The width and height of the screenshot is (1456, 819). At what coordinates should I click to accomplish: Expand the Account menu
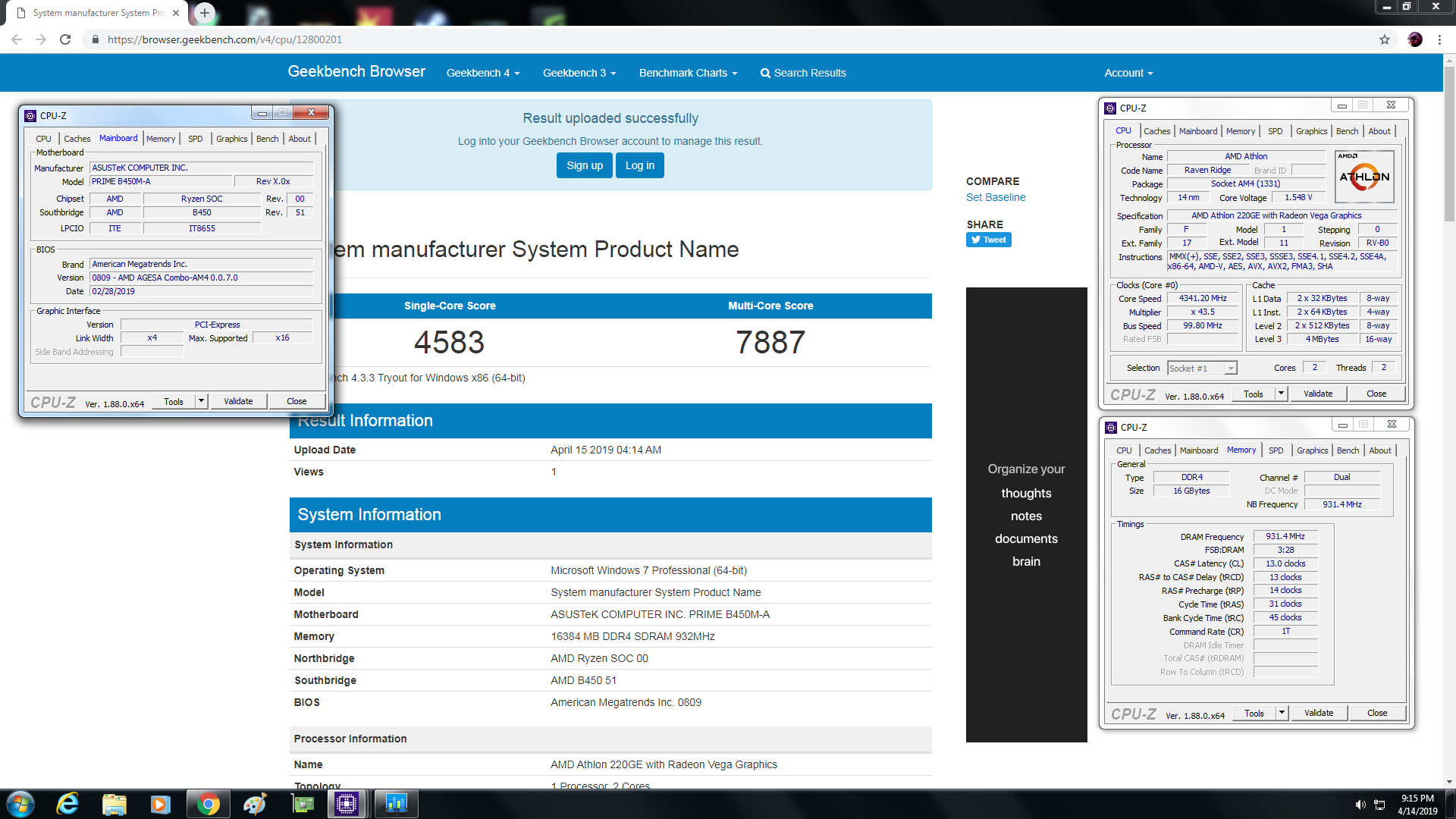1128,73
